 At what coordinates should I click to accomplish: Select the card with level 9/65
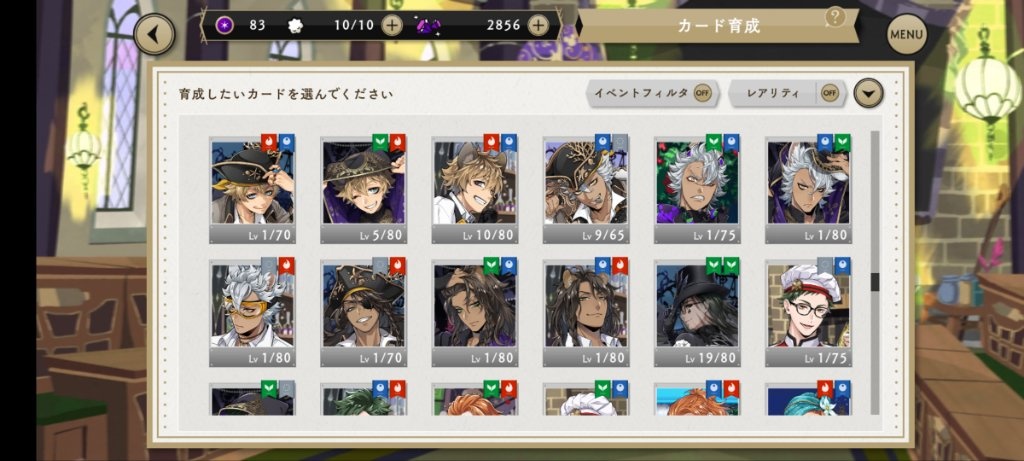586,189
